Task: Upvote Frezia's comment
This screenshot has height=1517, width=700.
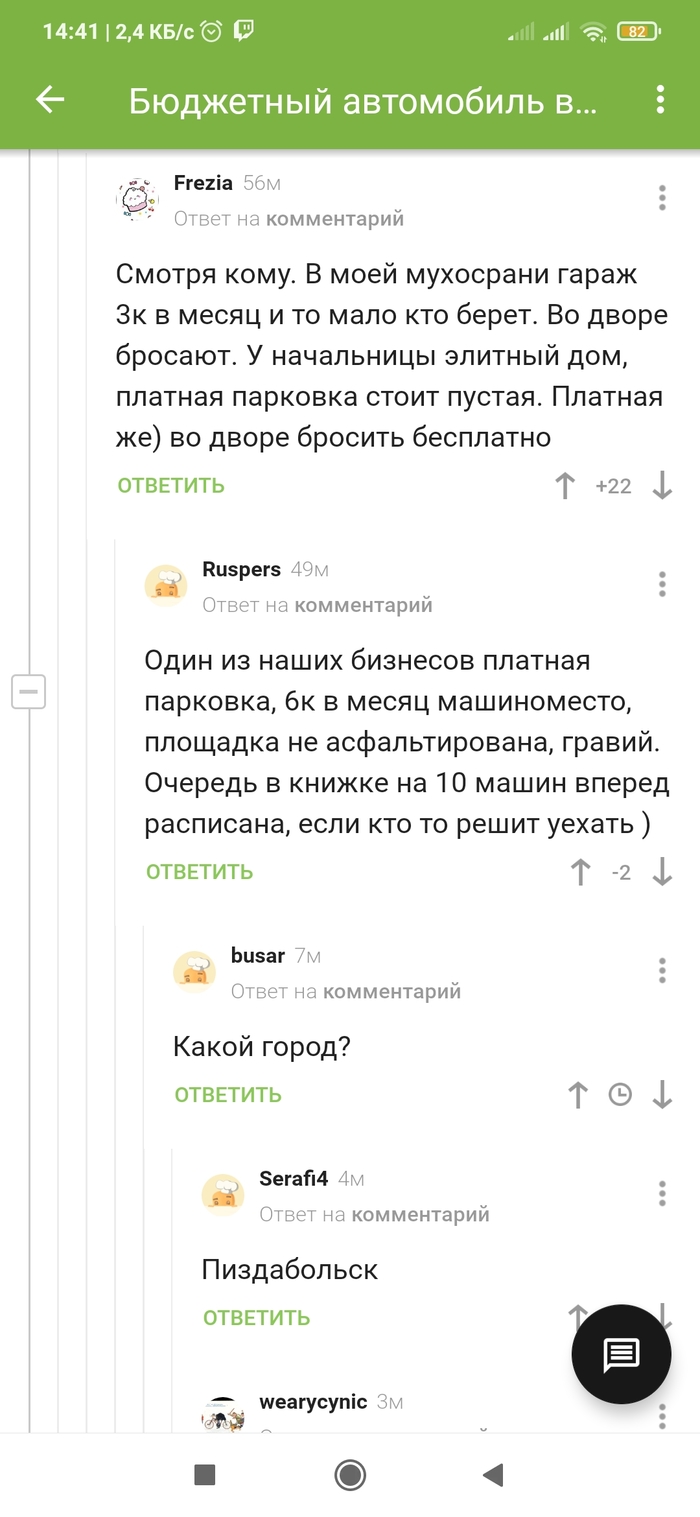Action: click(x=565, y=486)
